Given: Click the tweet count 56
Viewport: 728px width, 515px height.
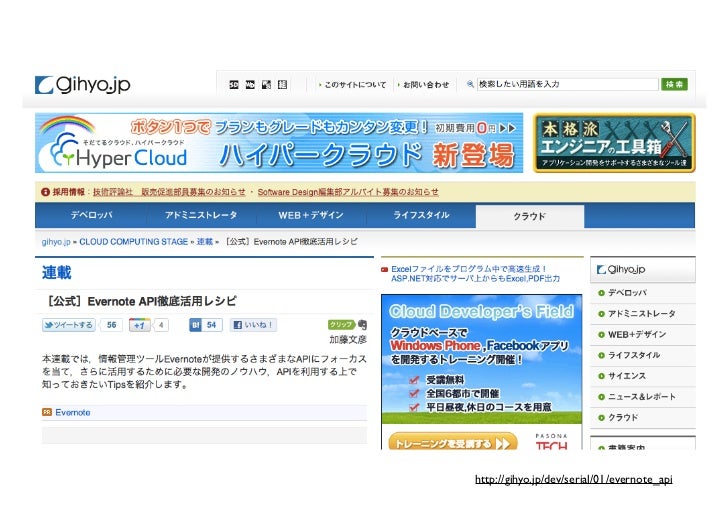Looking at the screenshot, I should pyautogui.click(x=111, y=325).
